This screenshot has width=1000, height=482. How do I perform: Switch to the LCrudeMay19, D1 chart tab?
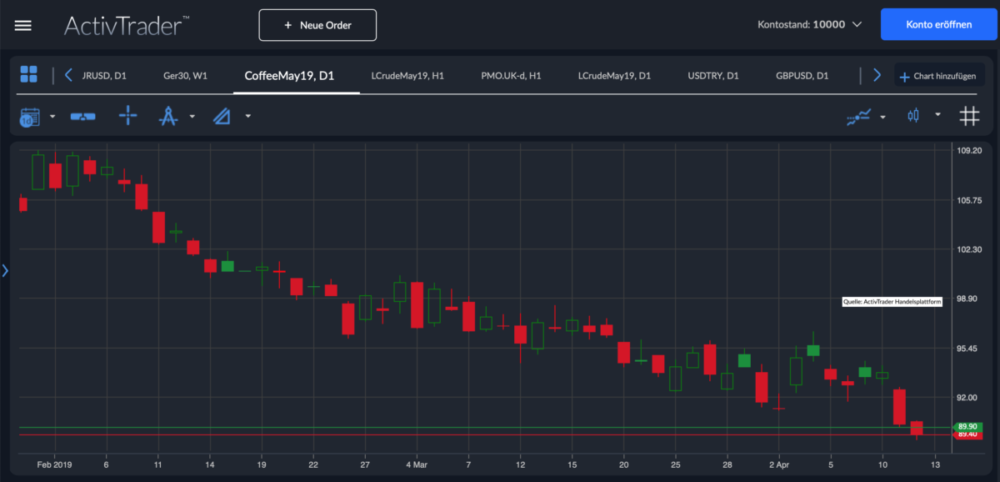point(614,76)
